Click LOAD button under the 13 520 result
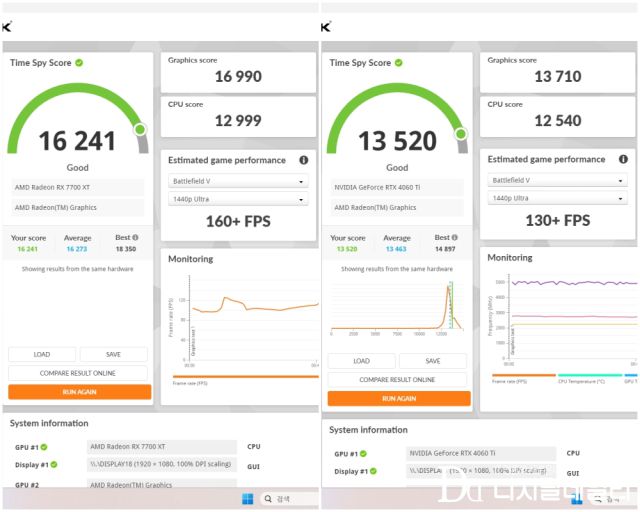640x512 pixels. click(361, 361)
